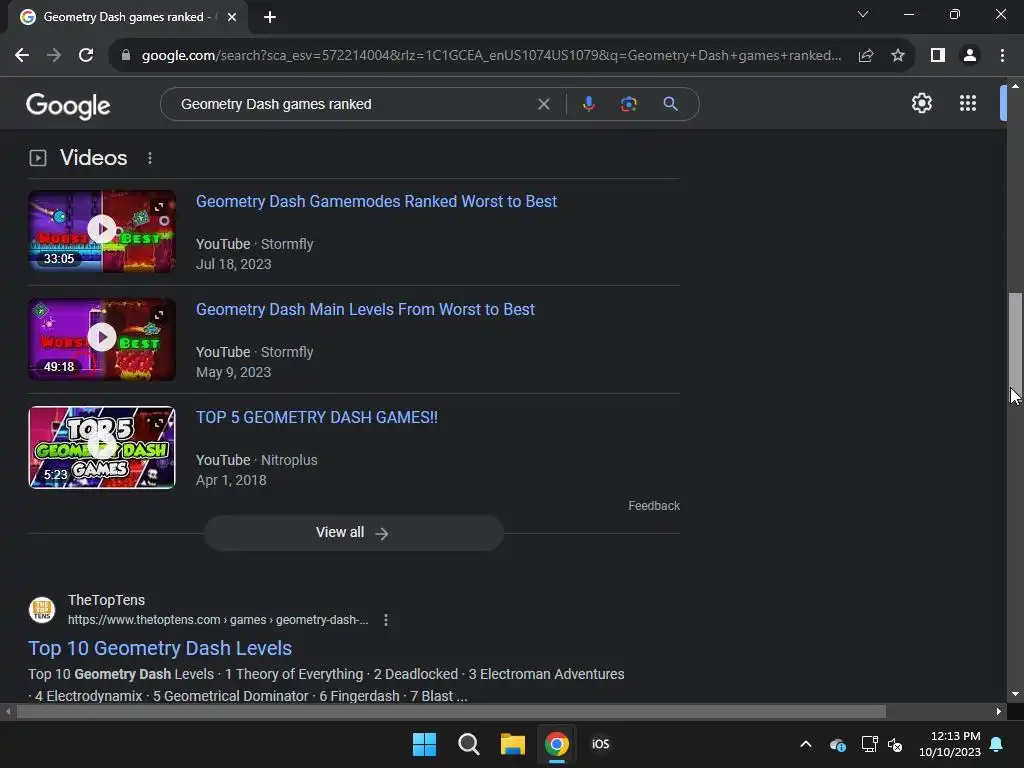Open a new browser tab

tap(270, 17)
